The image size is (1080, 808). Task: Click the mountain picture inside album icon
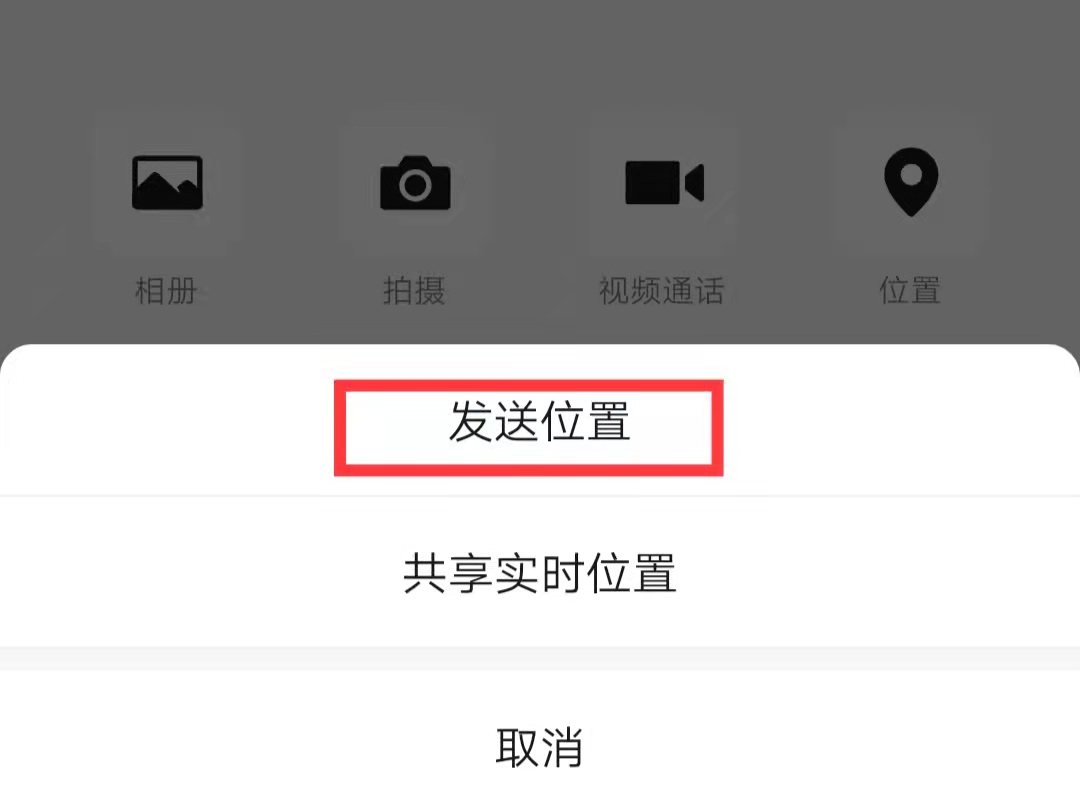coord(167,184)
